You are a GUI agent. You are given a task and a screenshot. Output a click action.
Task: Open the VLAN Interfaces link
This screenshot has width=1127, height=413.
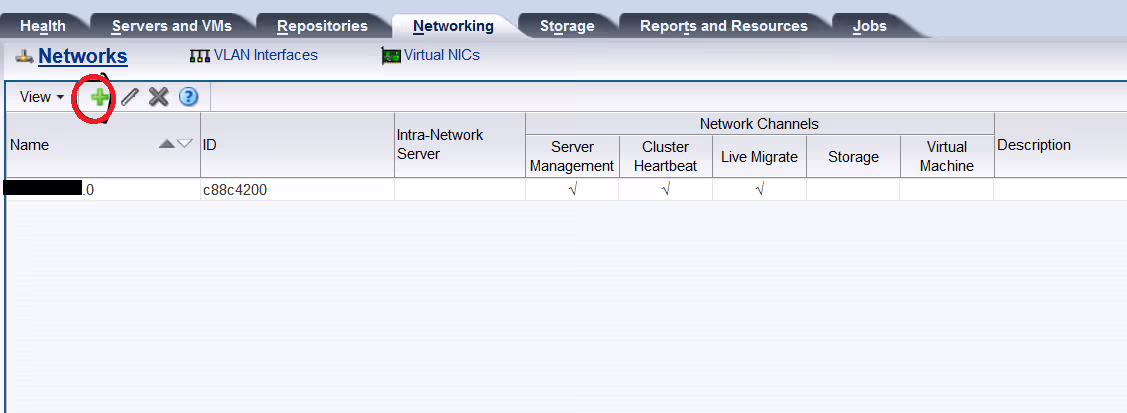pyautogui.click(x=265, y=55)
